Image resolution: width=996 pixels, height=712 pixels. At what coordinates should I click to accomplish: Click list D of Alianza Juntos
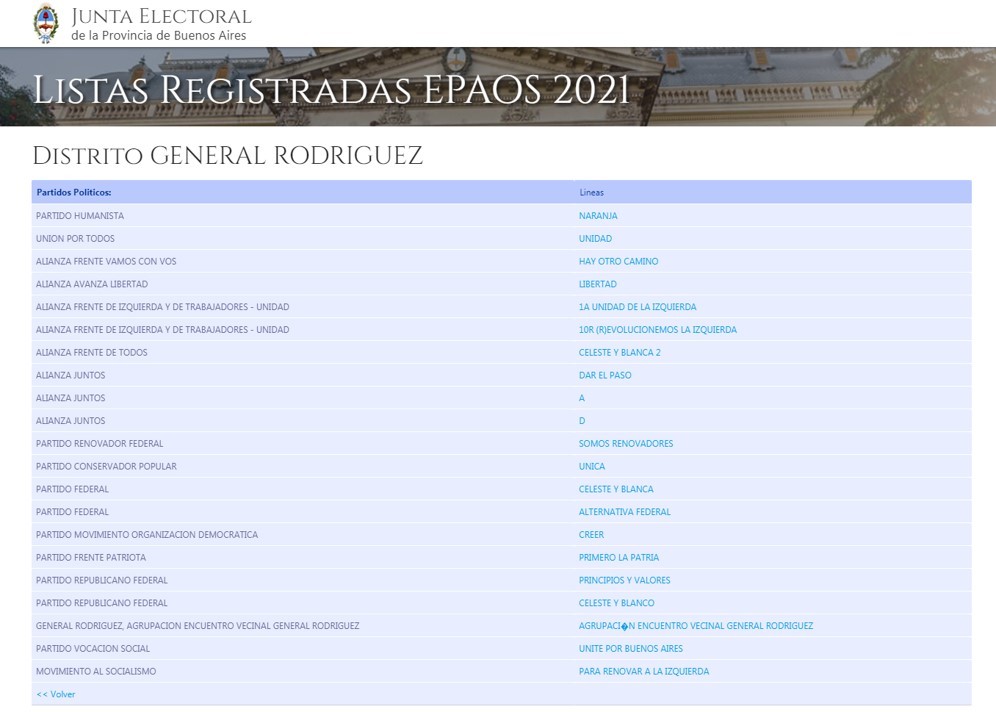(582, 421)
